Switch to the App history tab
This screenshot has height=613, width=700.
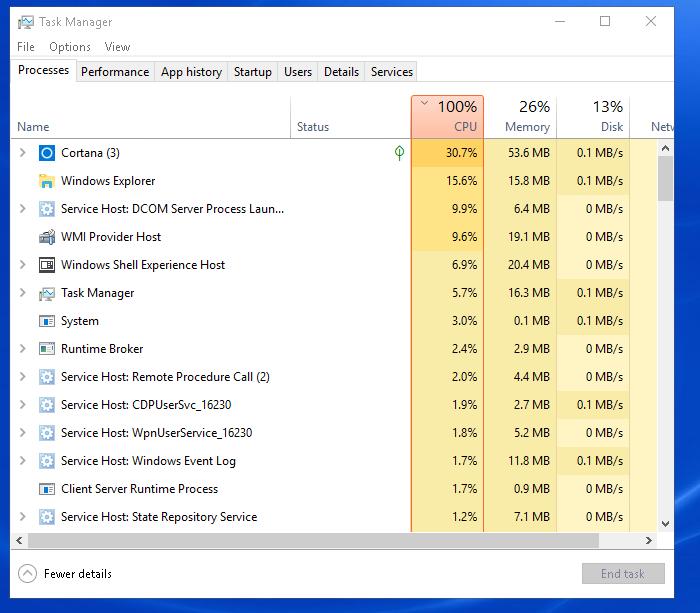pyautogui.click(x=192, y=72)
